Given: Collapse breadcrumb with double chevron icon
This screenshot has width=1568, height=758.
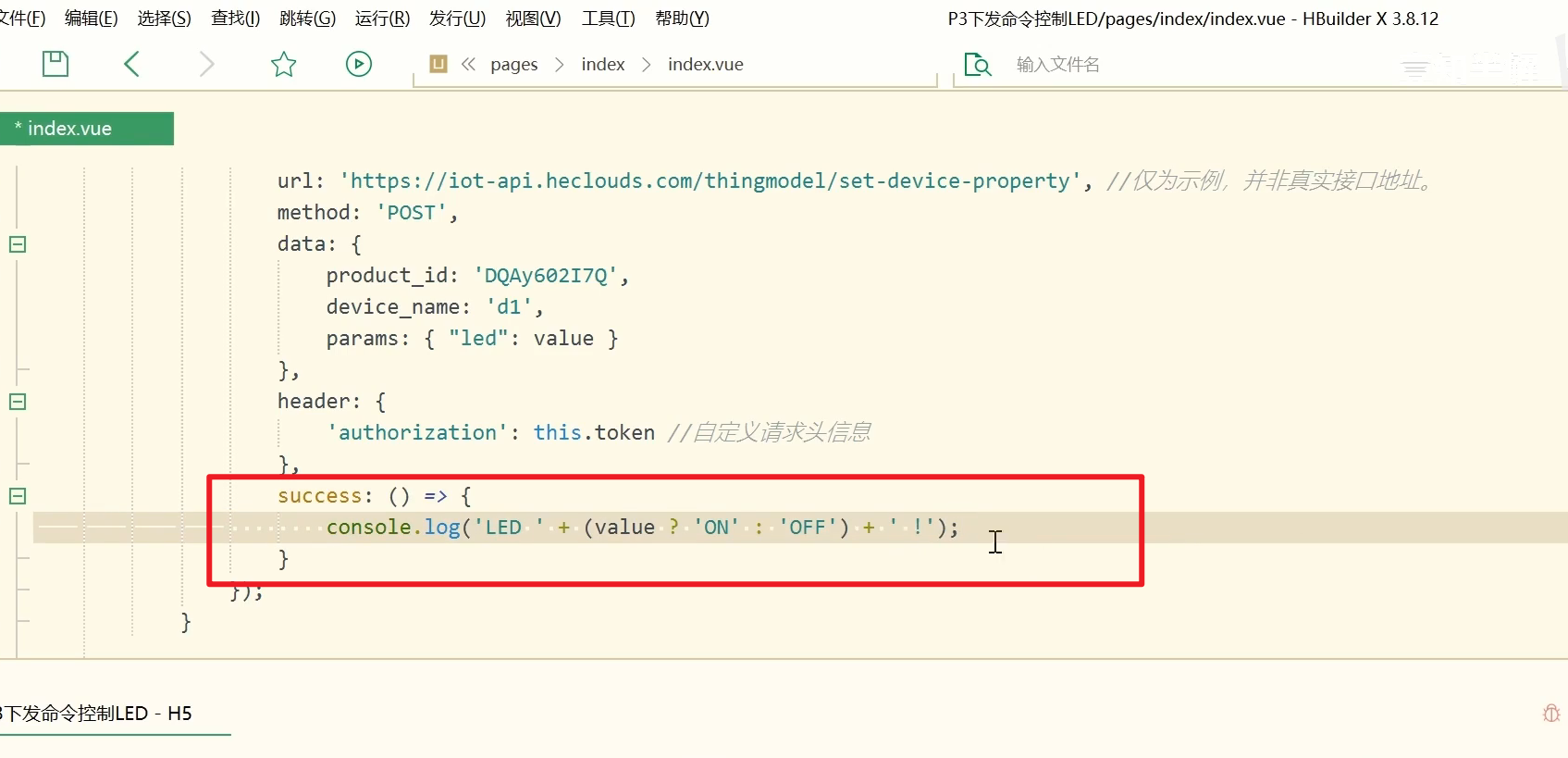Looking at the screenshot, I should tap(468, 64).
